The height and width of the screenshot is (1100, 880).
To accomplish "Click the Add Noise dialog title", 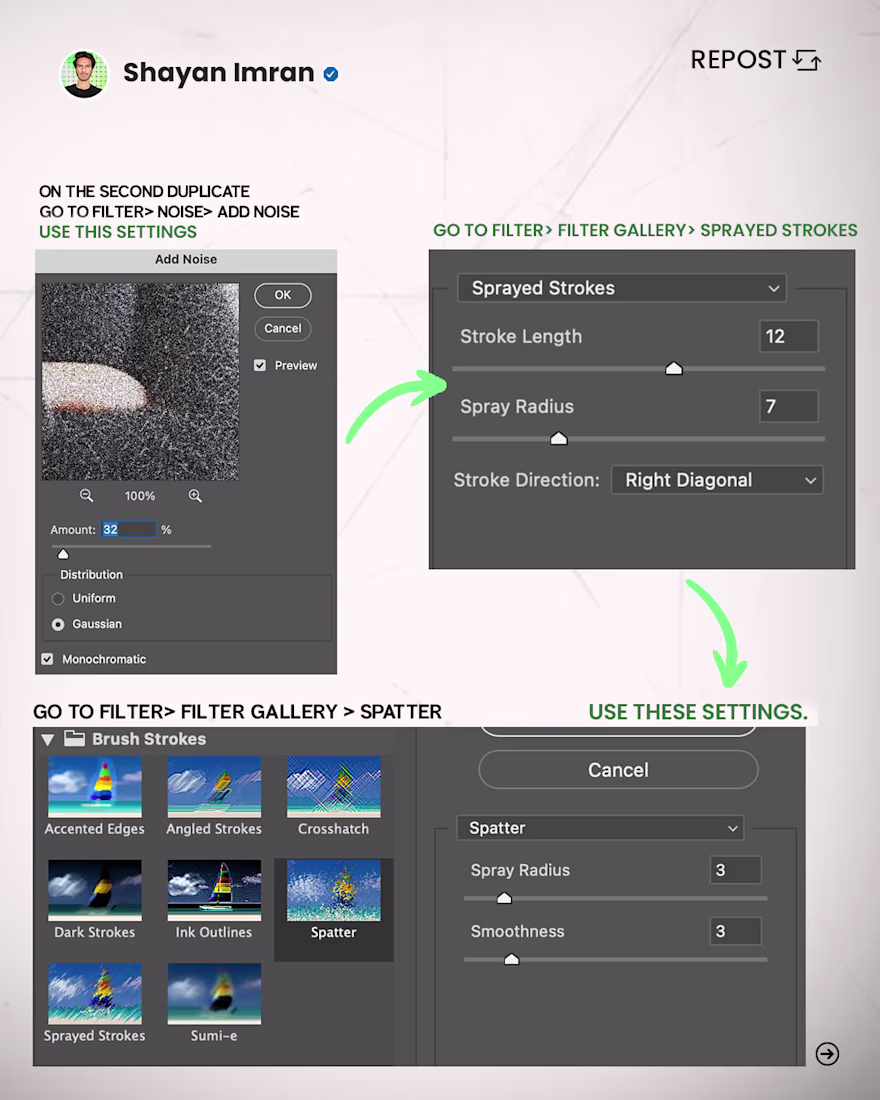I will coord(186,260).
